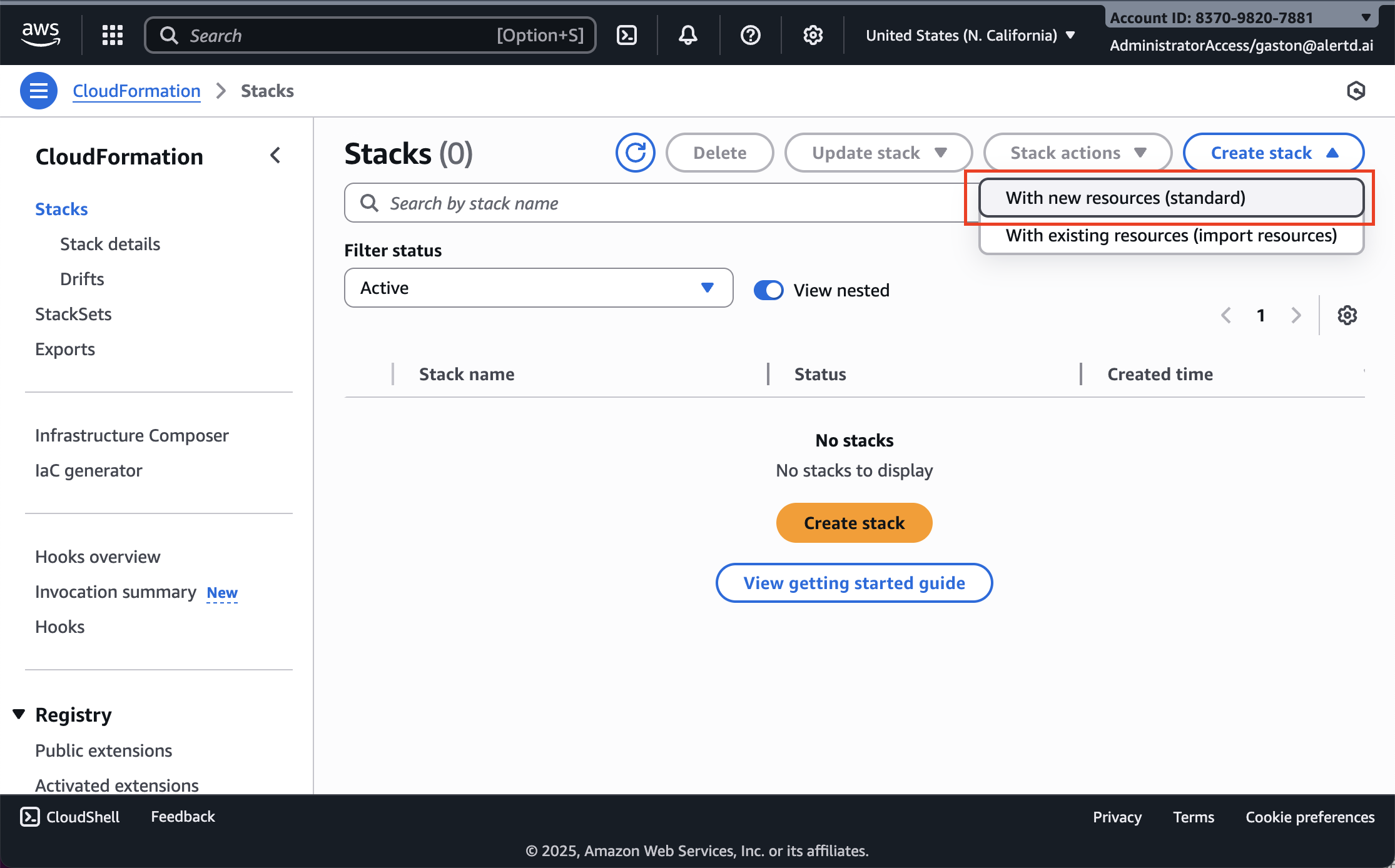Open the Stack actions dropdown
Viewport: 1395px width, 868px height.
click(x=1077, y=152)
